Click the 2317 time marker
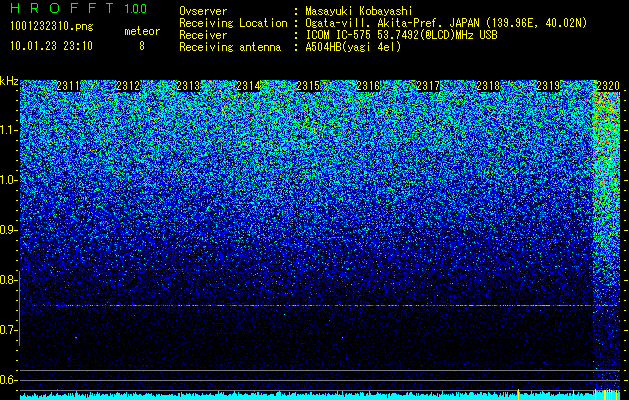Image resolution: width=629 pixels, height=400 pixels. tap(428, 86)
